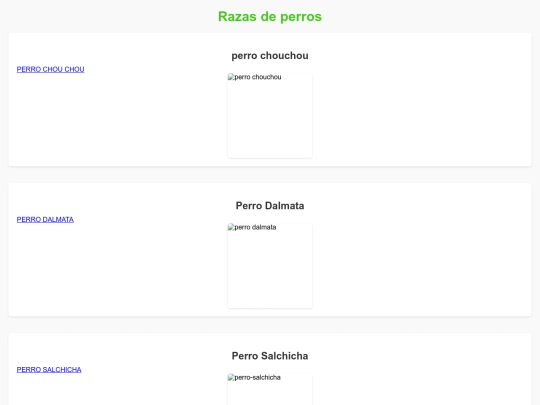The image size is (540, 405).
Task: Click the perro chouchou card heading
Action: (x=270, y=55)
